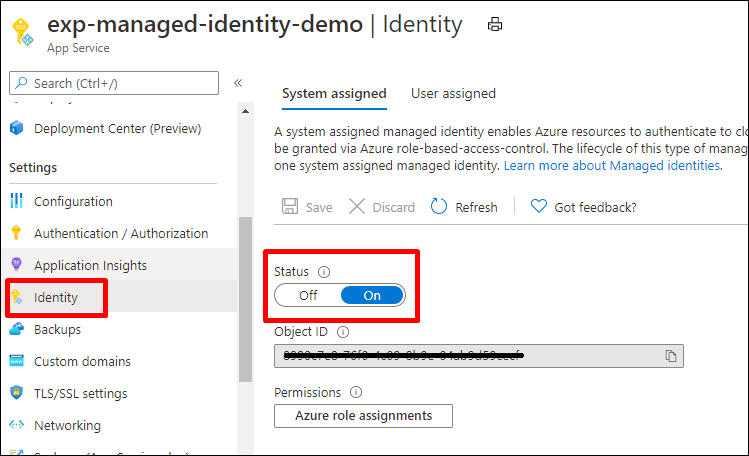Click the Permissions info icon
749x456 pixels.
pyautogui.click(x=356, y=392)
